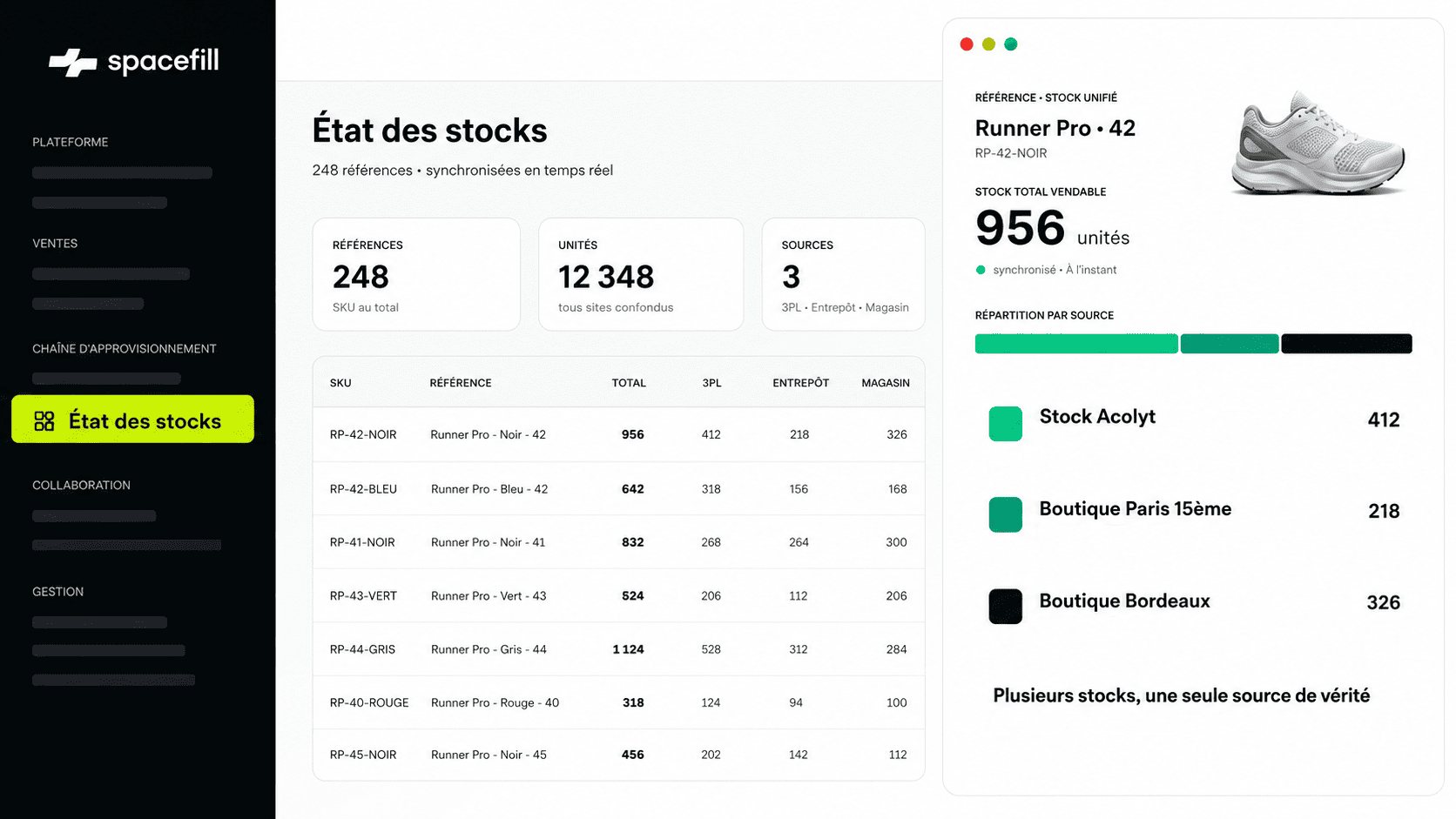
Task: Sort by the 3PL column header
Action: tap(711, 383)
